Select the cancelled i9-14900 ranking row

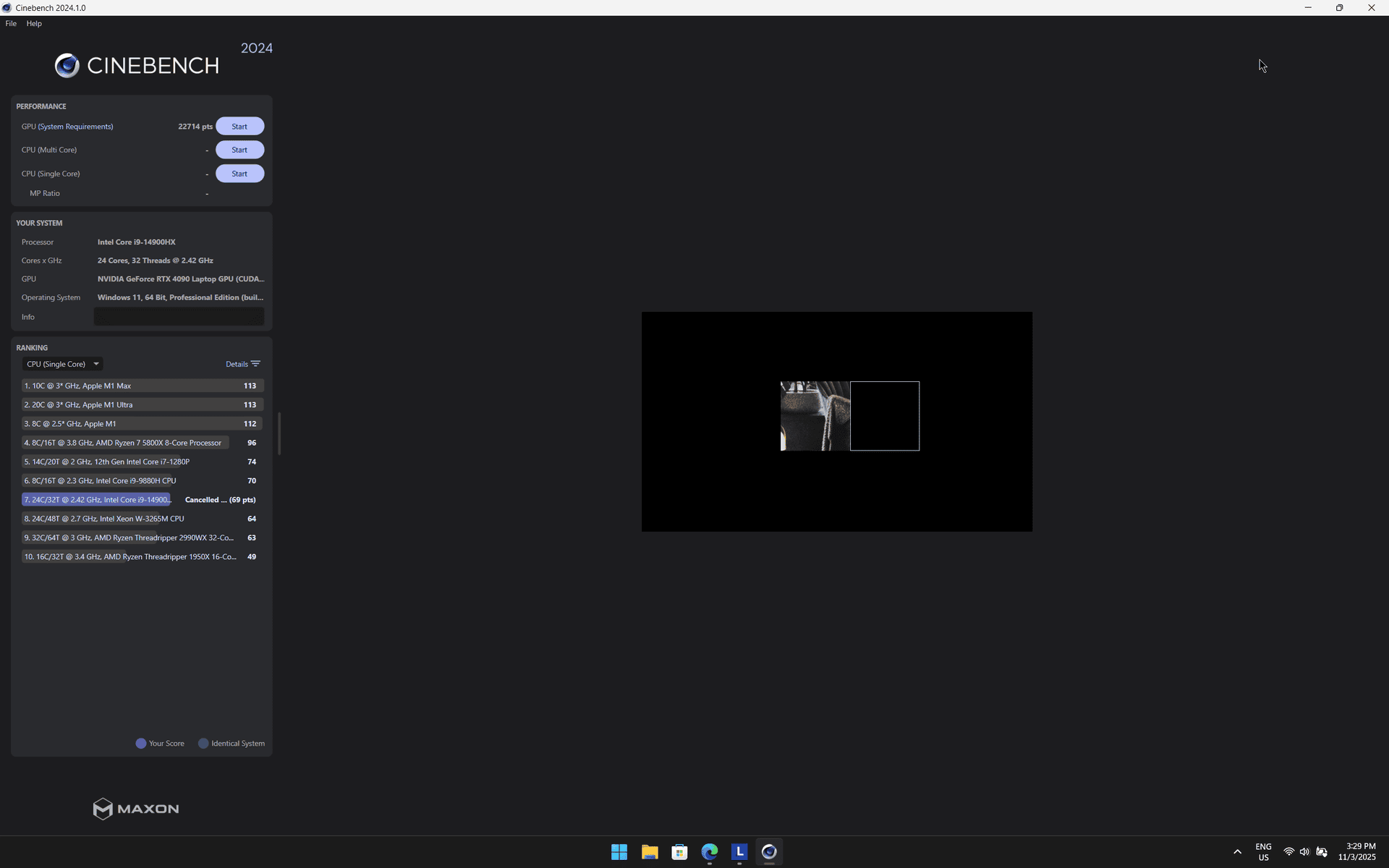(x=143, y=500)
